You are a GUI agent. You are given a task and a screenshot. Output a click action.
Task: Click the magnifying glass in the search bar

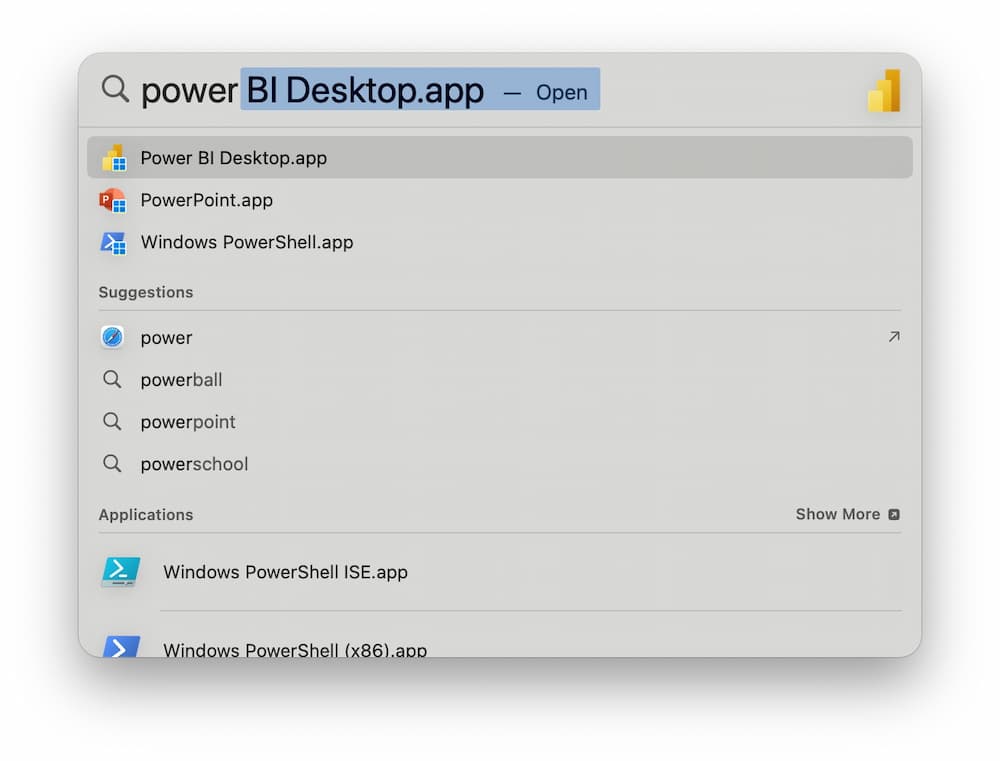113,89
